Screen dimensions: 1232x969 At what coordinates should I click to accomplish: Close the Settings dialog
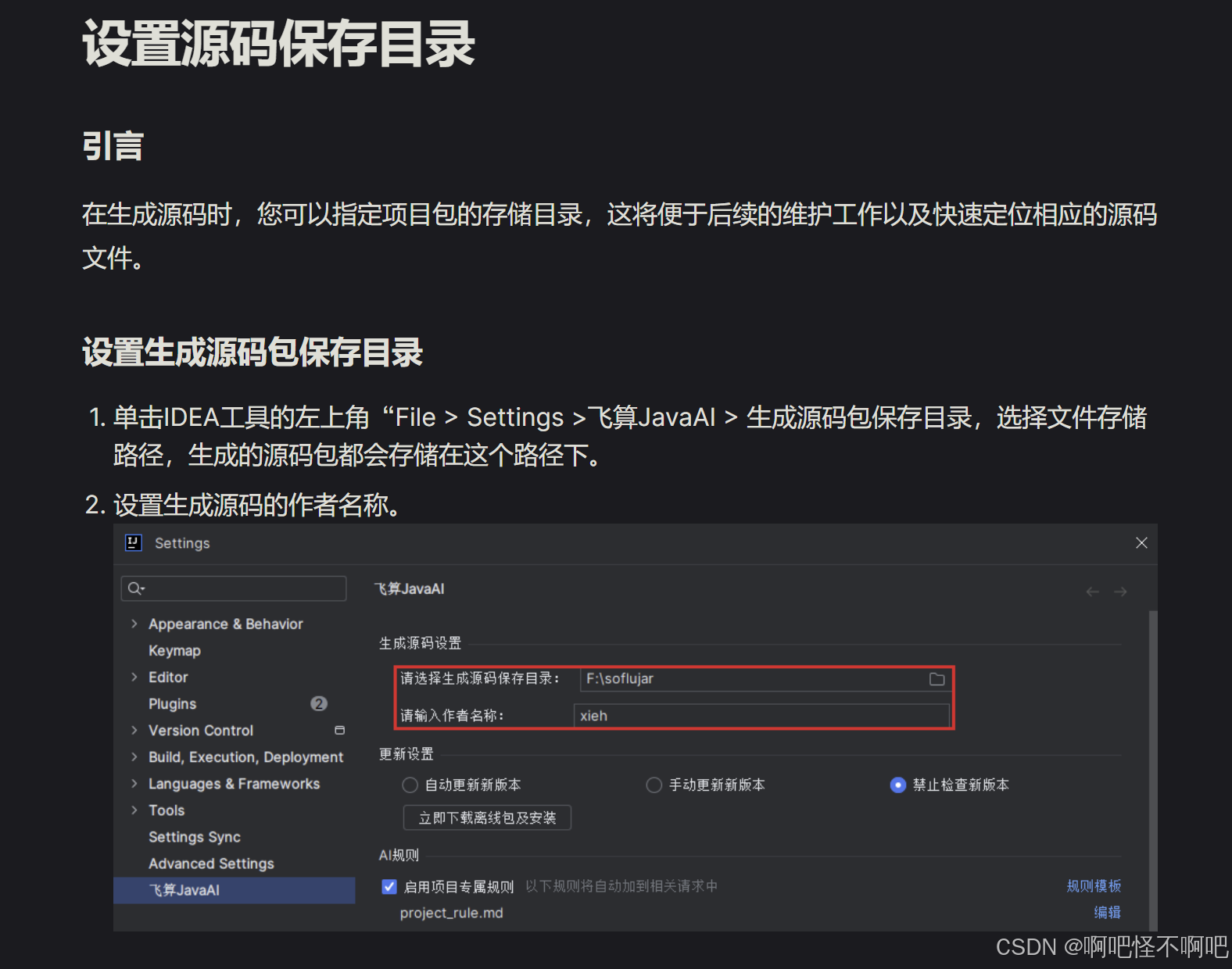coord(1141,542)
